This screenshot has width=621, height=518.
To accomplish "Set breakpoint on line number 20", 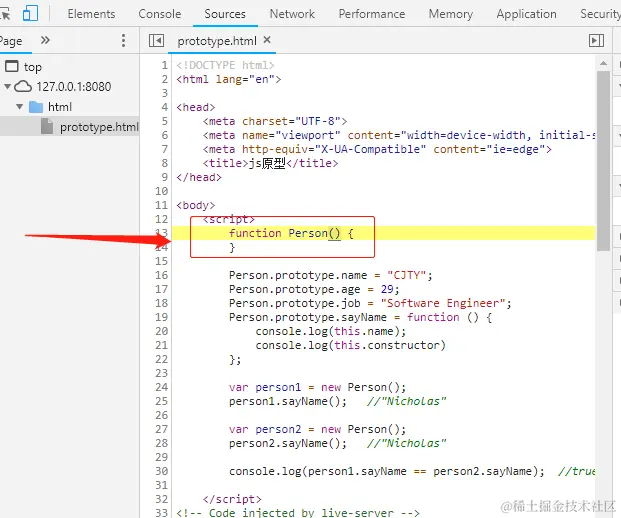I will (162, 331).
